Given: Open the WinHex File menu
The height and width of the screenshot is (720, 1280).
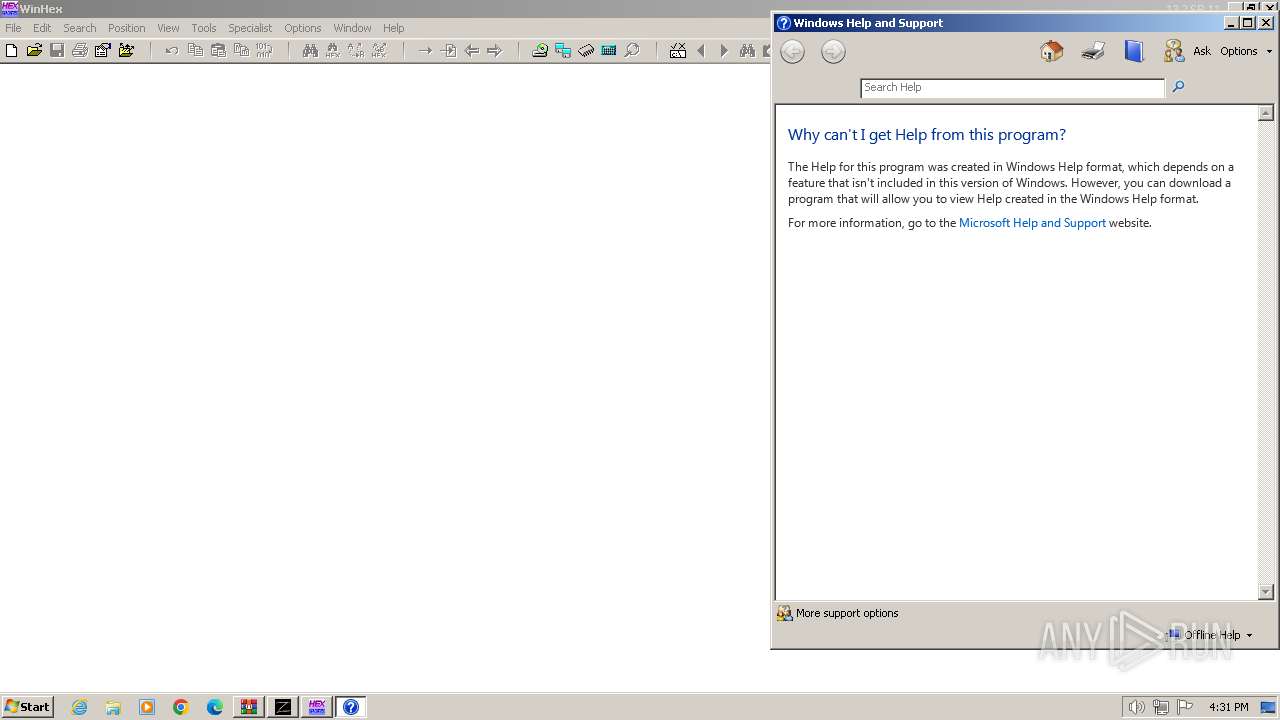Looking at the screenshot, I should coord(13,28).
